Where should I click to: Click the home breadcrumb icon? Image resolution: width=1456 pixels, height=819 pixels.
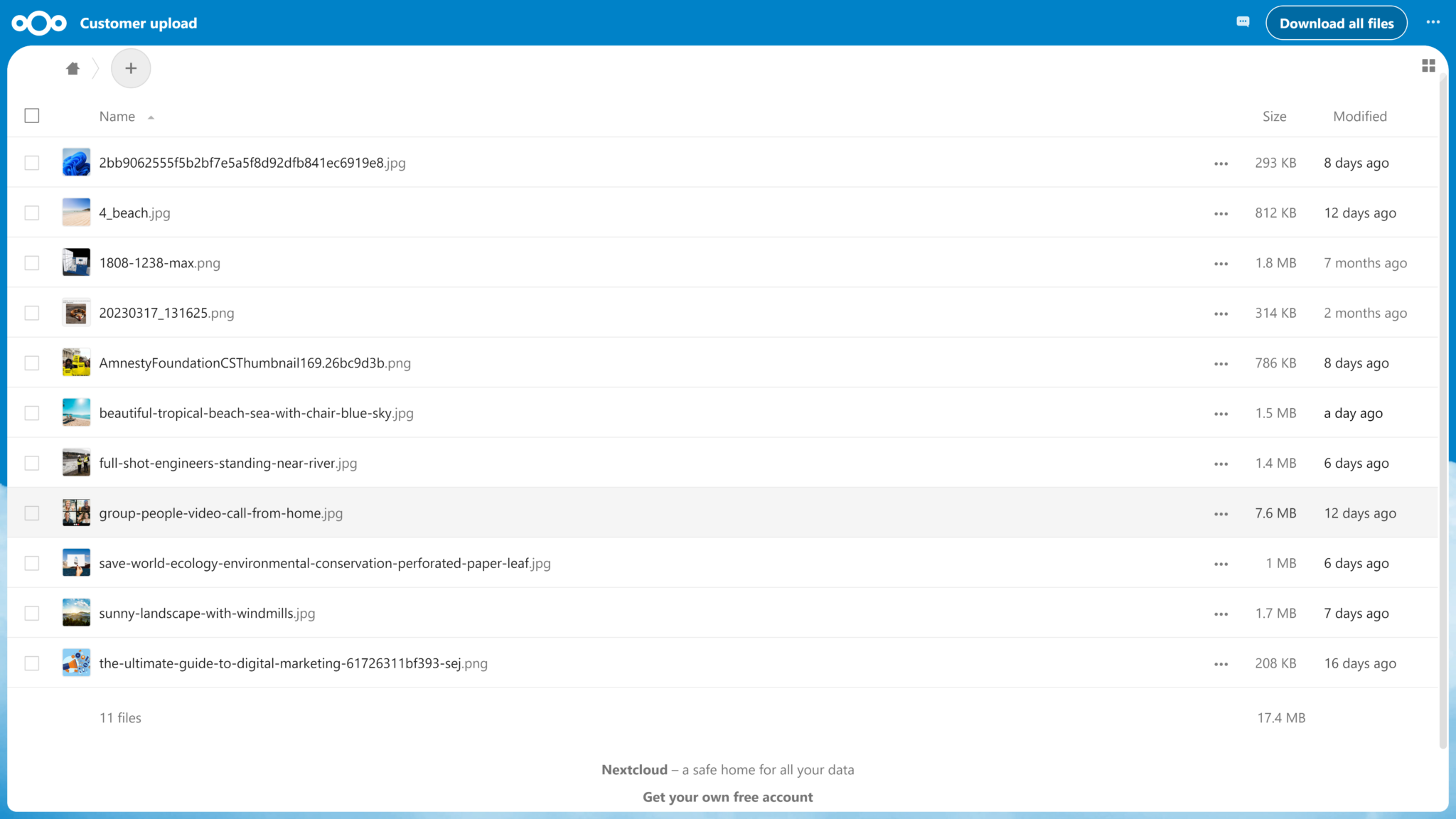(x=73, y=68)
